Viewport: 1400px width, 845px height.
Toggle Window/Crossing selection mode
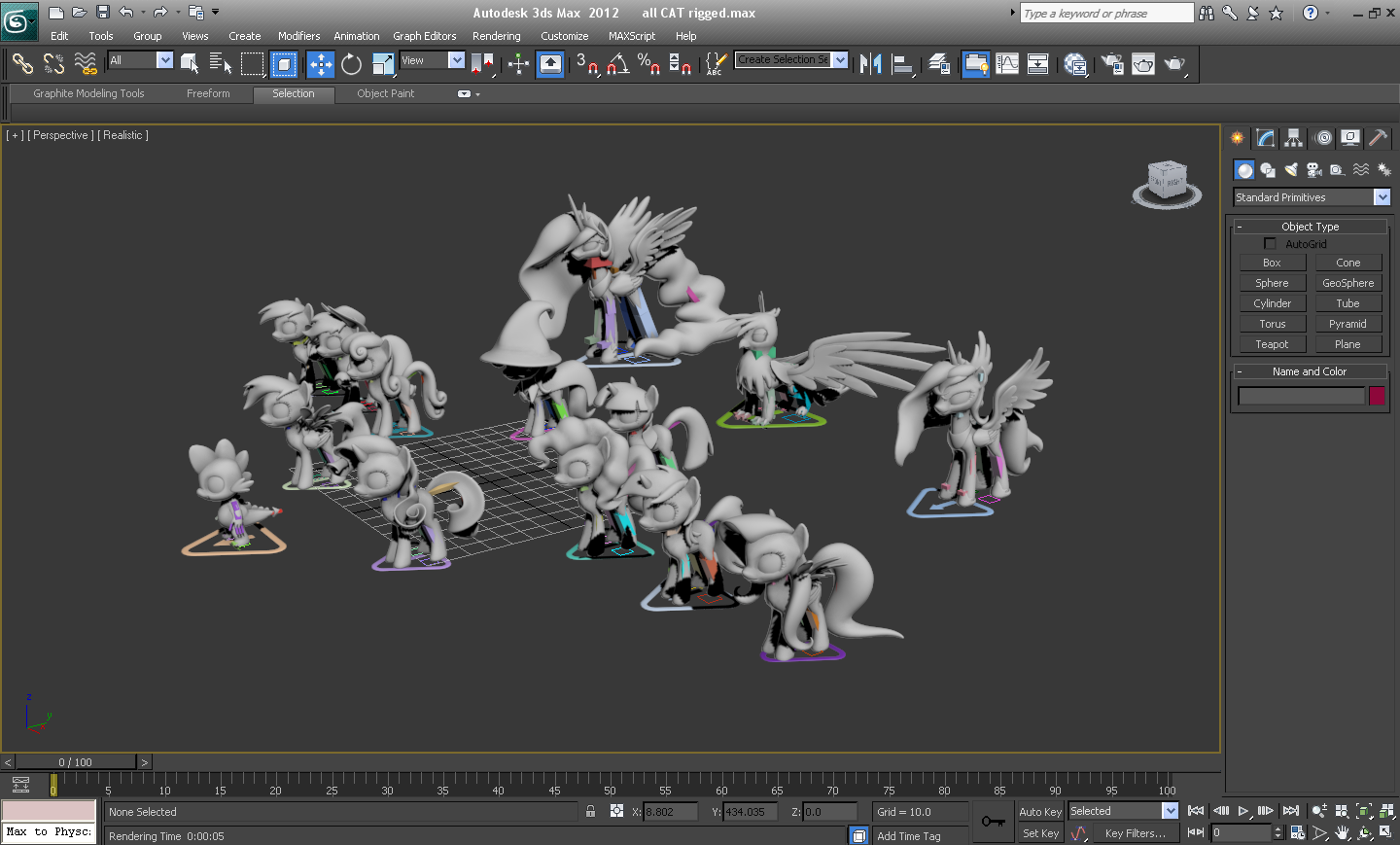point(283,64)
